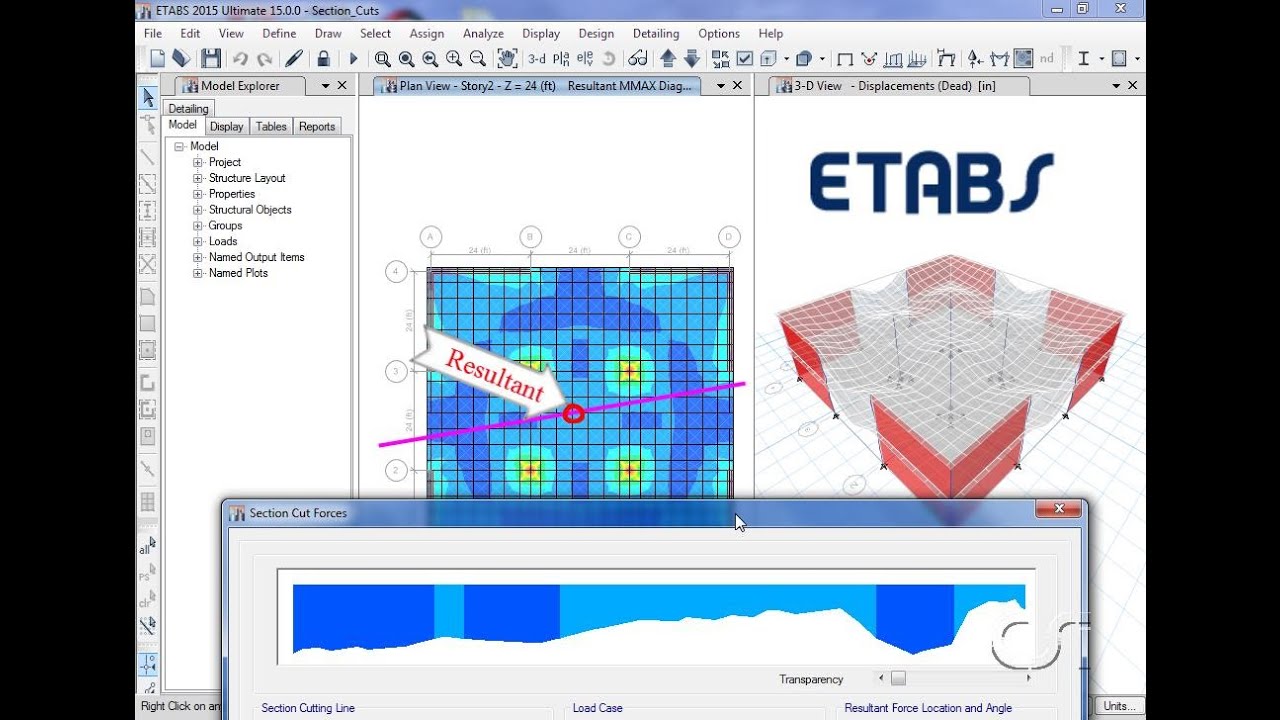Select the Reshape Object tool below pointer

click(147, 124)
